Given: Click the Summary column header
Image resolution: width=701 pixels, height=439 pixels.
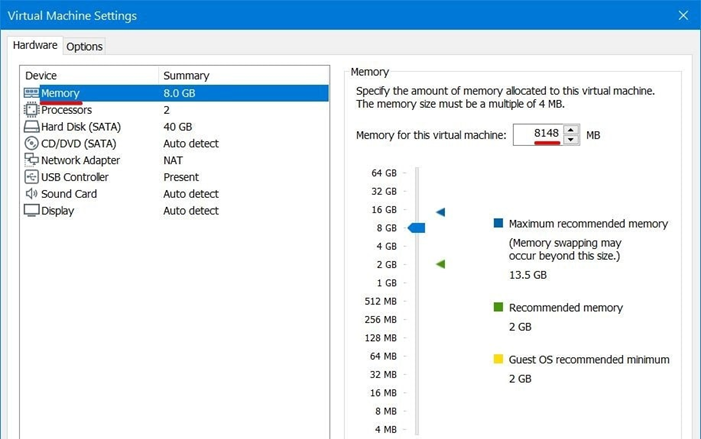Looking at the screenshot, I should (x=186, y=76).
